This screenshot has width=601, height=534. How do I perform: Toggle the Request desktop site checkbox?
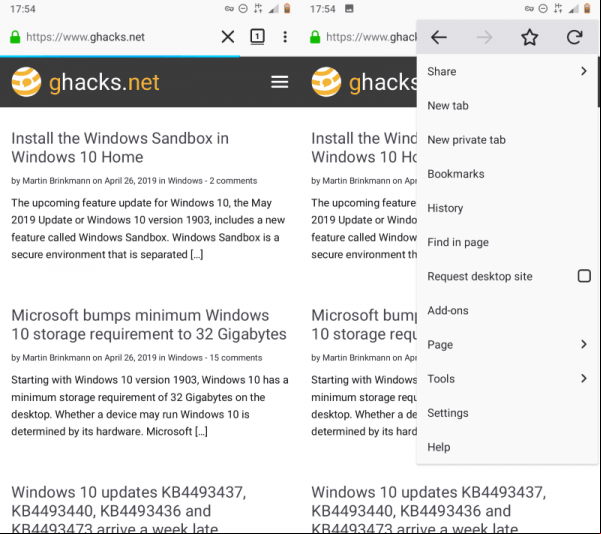click(584, 276)
